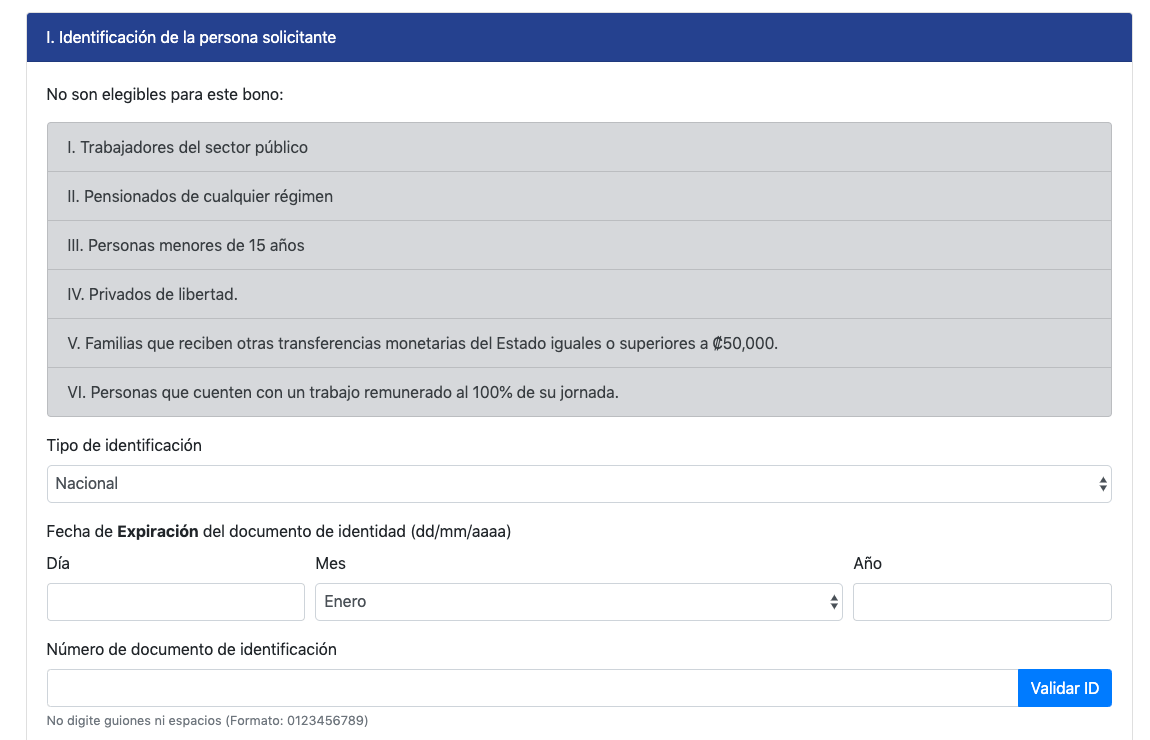
Task: Click the Número de documento input field
Action: pos(531,688)
